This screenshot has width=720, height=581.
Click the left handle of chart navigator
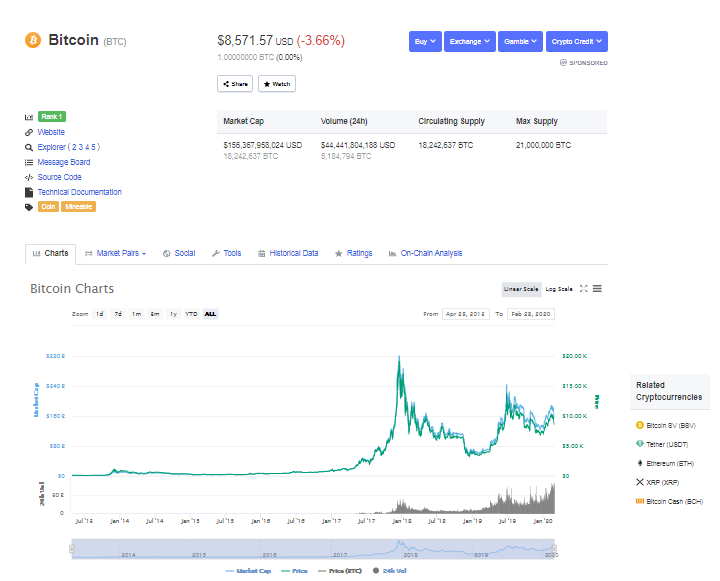(72, 549)
